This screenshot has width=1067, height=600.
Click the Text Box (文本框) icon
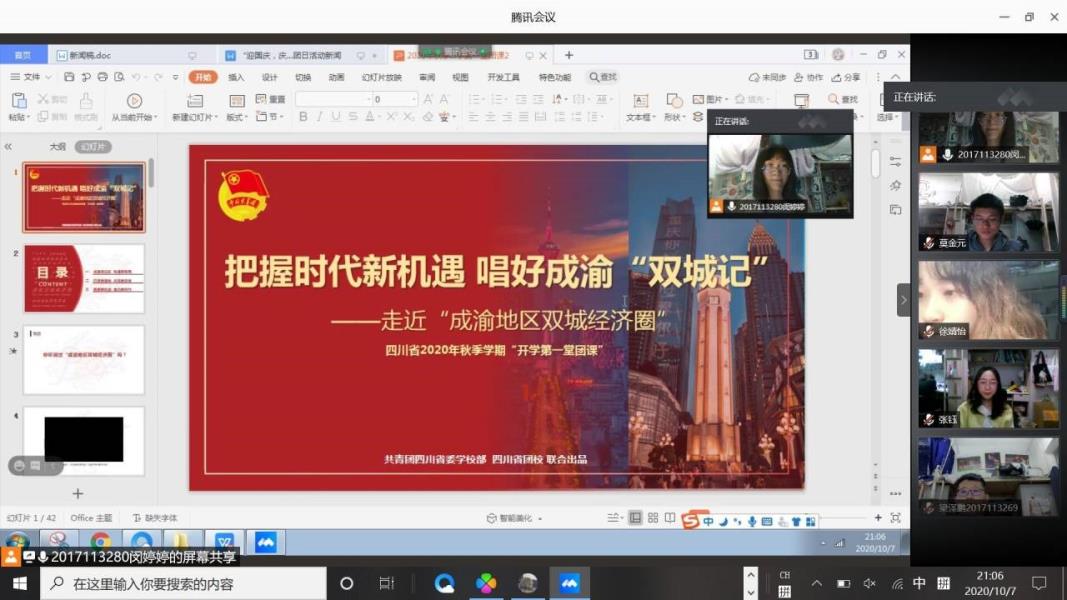tap(640, 101)
